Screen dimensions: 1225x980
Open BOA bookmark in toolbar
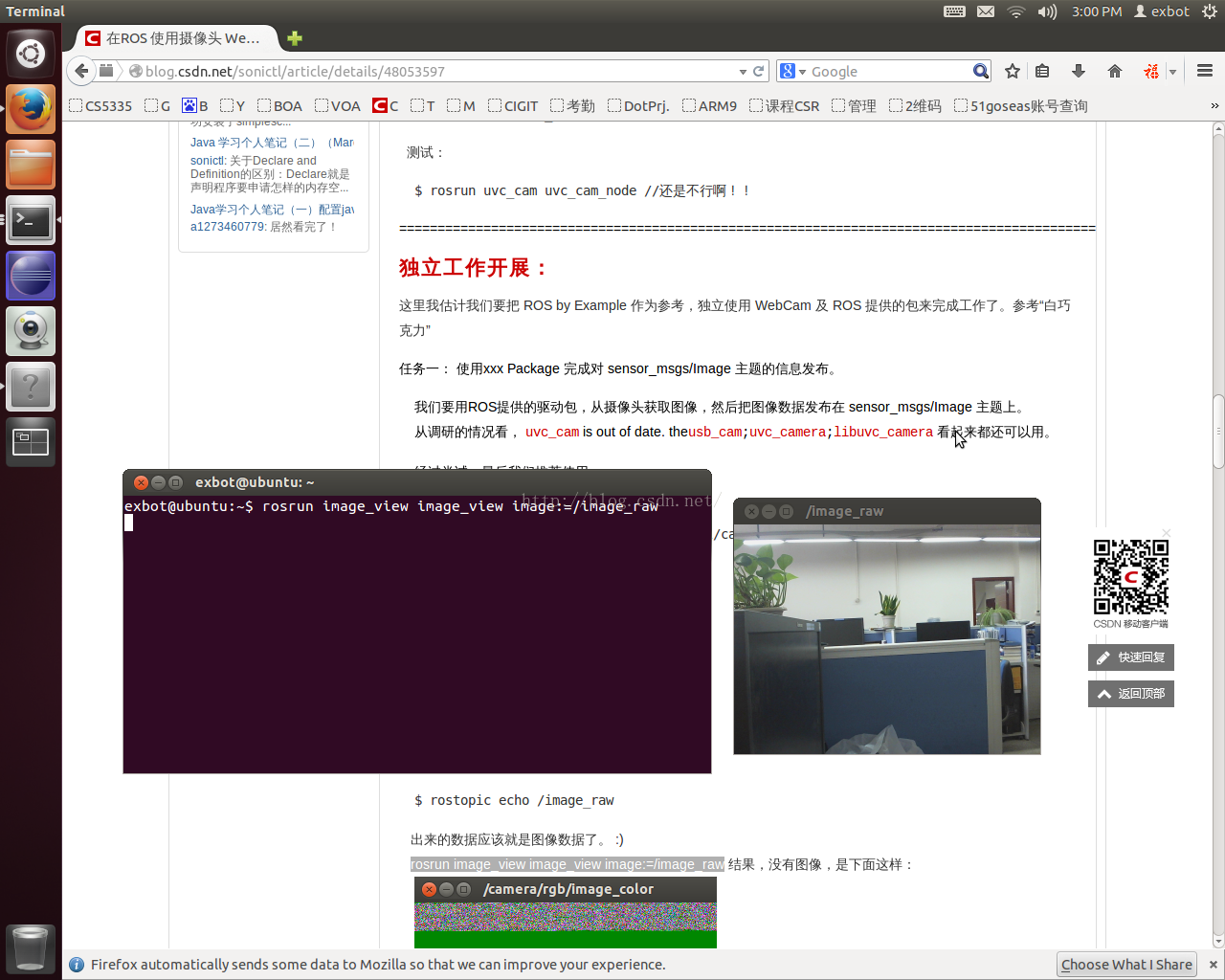279,106
